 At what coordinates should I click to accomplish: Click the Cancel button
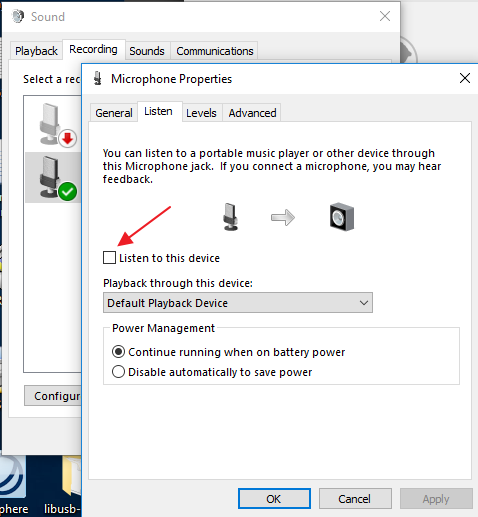coord(355,499)
